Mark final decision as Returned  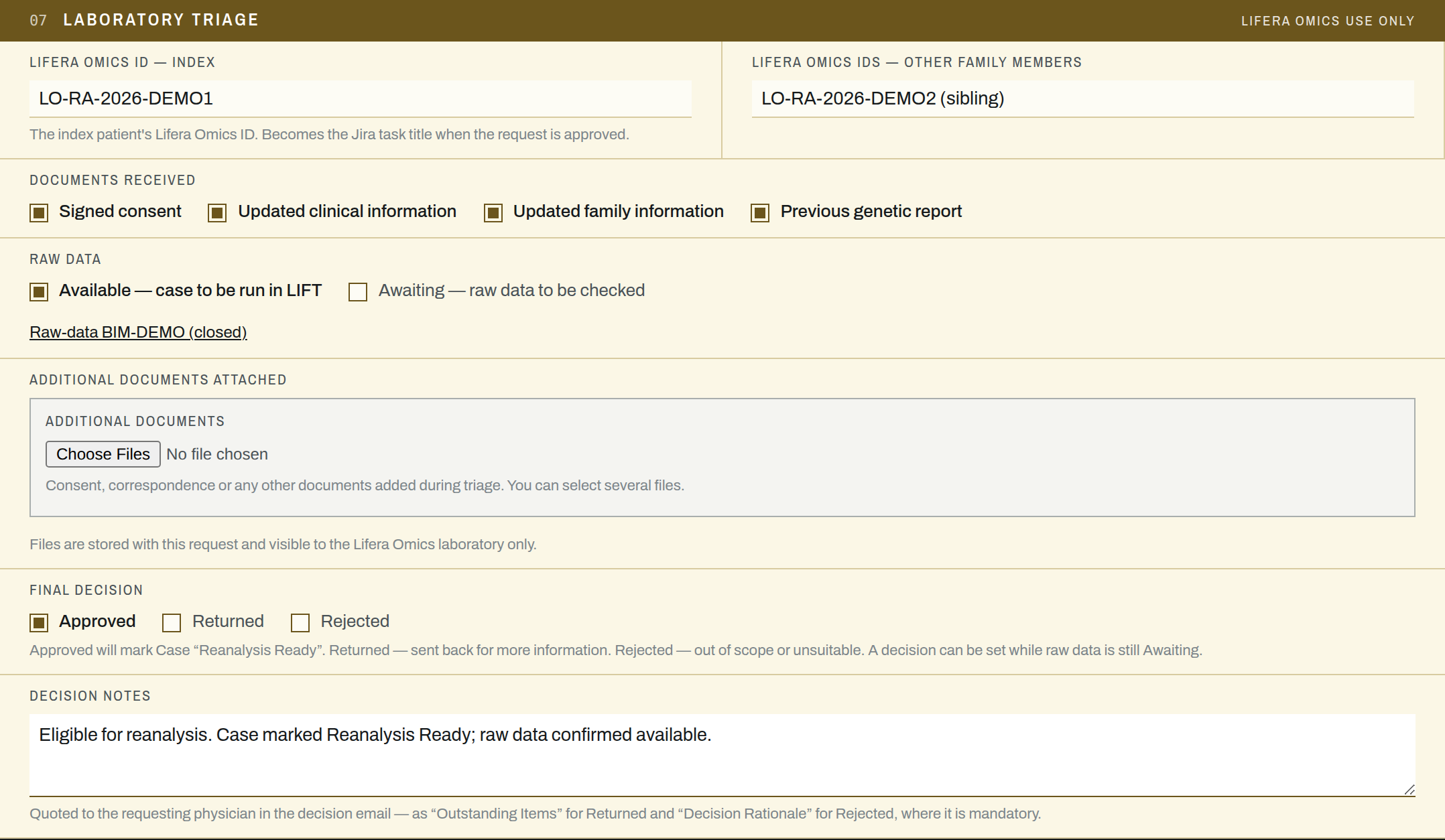(172, 623)
